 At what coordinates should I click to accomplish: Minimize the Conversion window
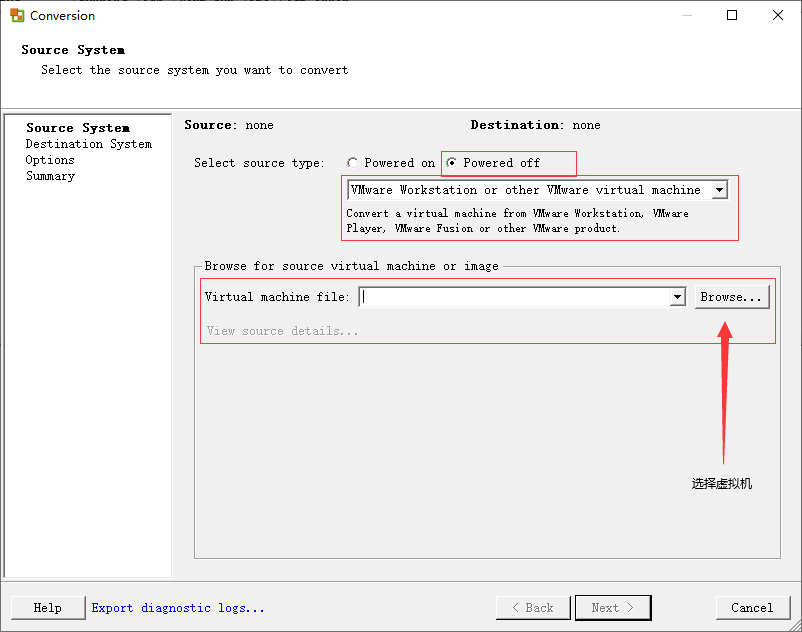(687, 15)
